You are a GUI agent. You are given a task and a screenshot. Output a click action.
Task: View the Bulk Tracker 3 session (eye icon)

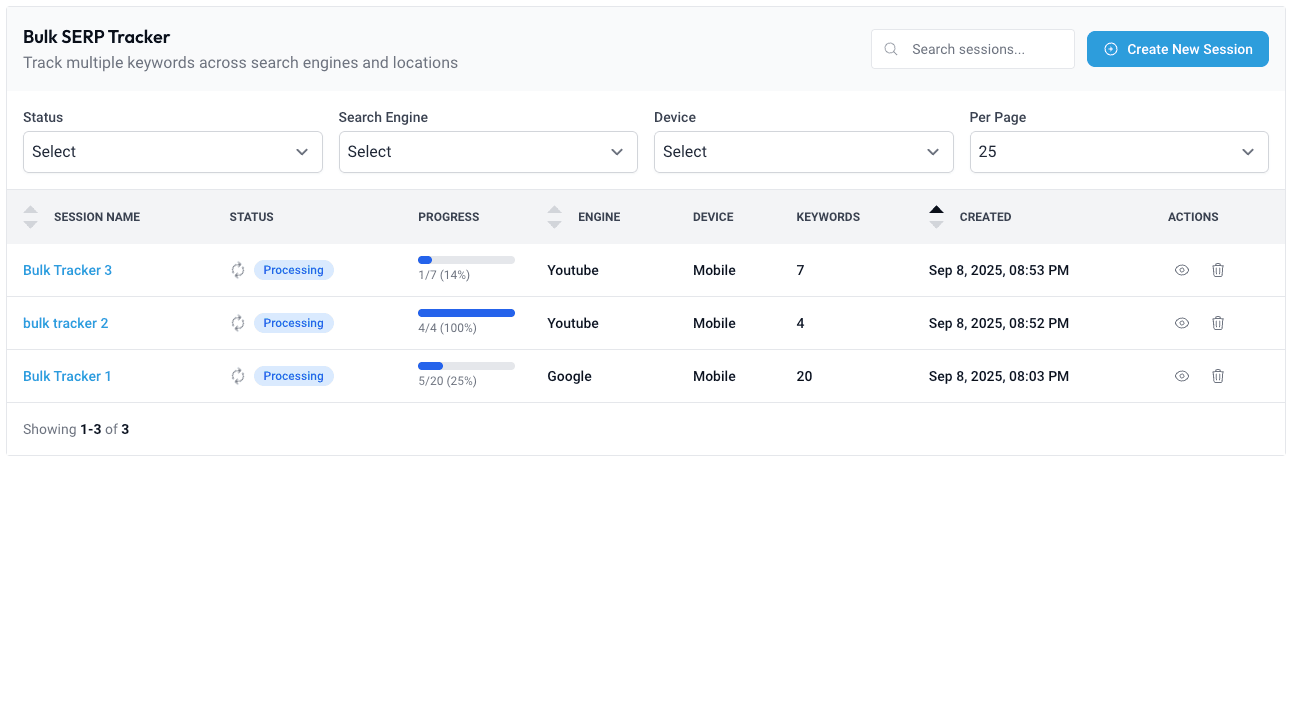(x=1182, y=270)
